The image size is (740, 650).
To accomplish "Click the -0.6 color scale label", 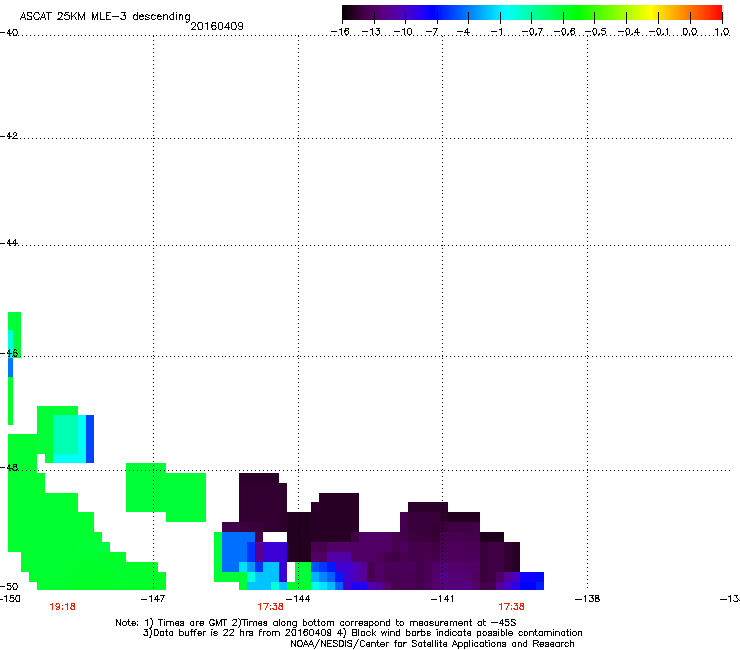I will [x=564, y=32].
